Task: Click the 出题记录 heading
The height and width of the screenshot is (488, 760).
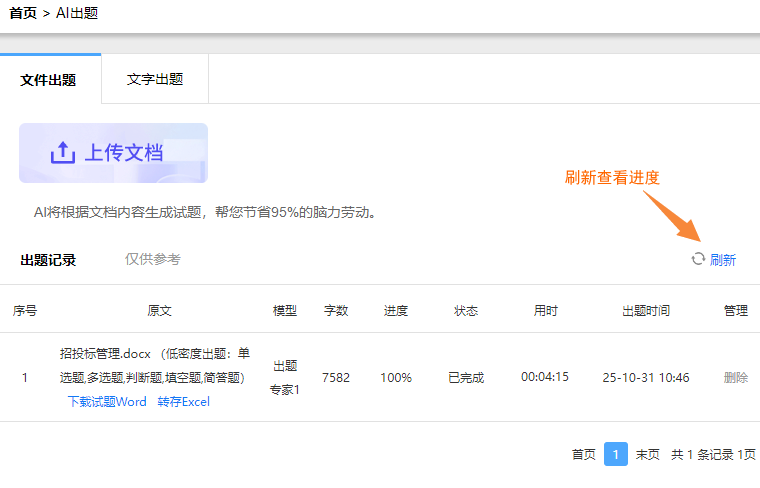Action: click(48, 260)
